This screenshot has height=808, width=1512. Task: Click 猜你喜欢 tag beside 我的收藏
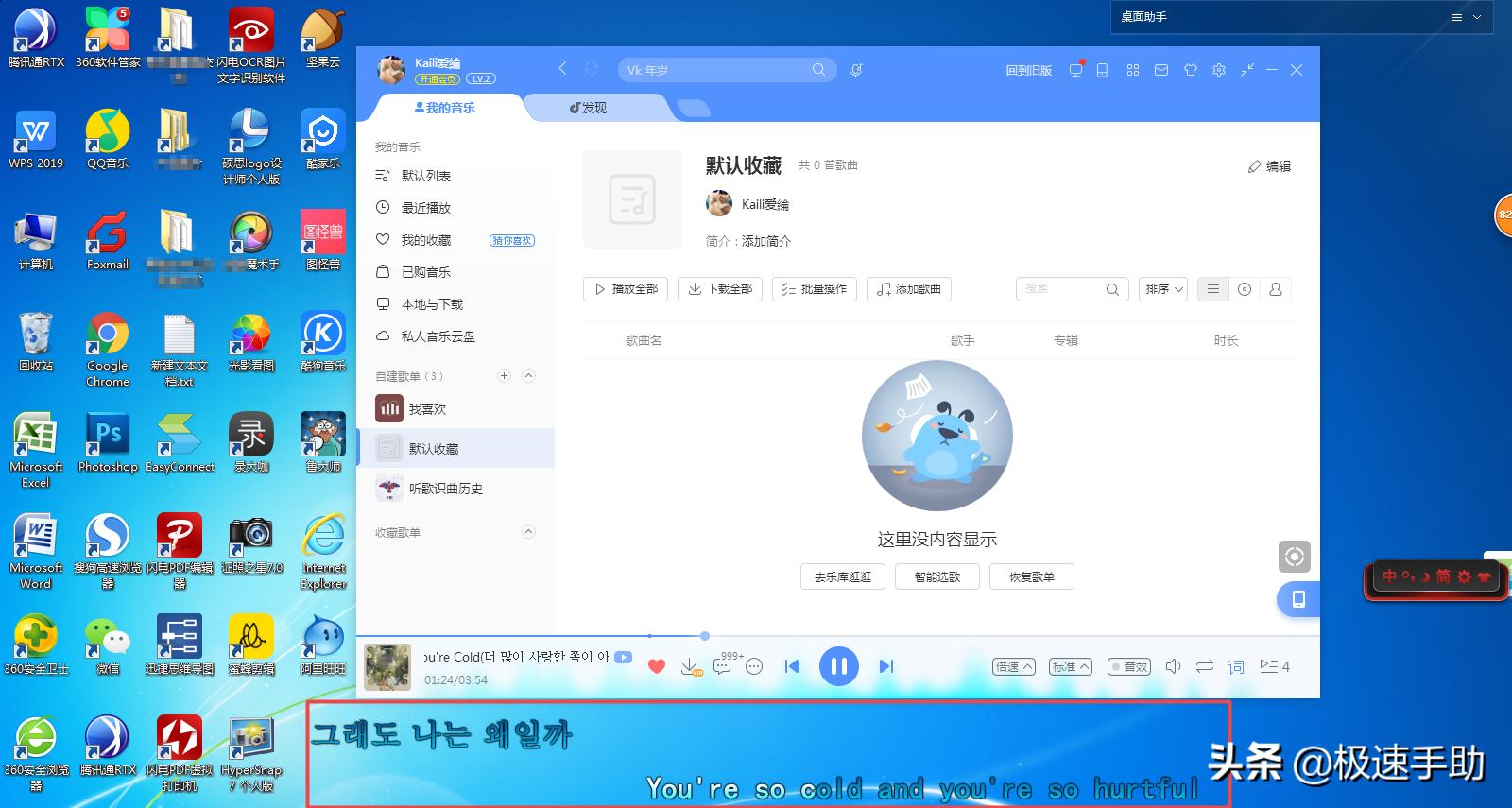coord(513,240)
